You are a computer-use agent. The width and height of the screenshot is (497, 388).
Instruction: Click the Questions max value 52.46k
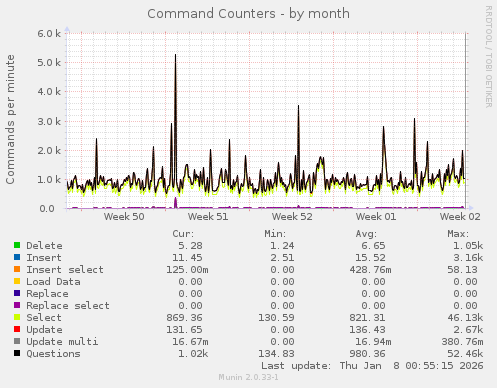click(465, 354)
